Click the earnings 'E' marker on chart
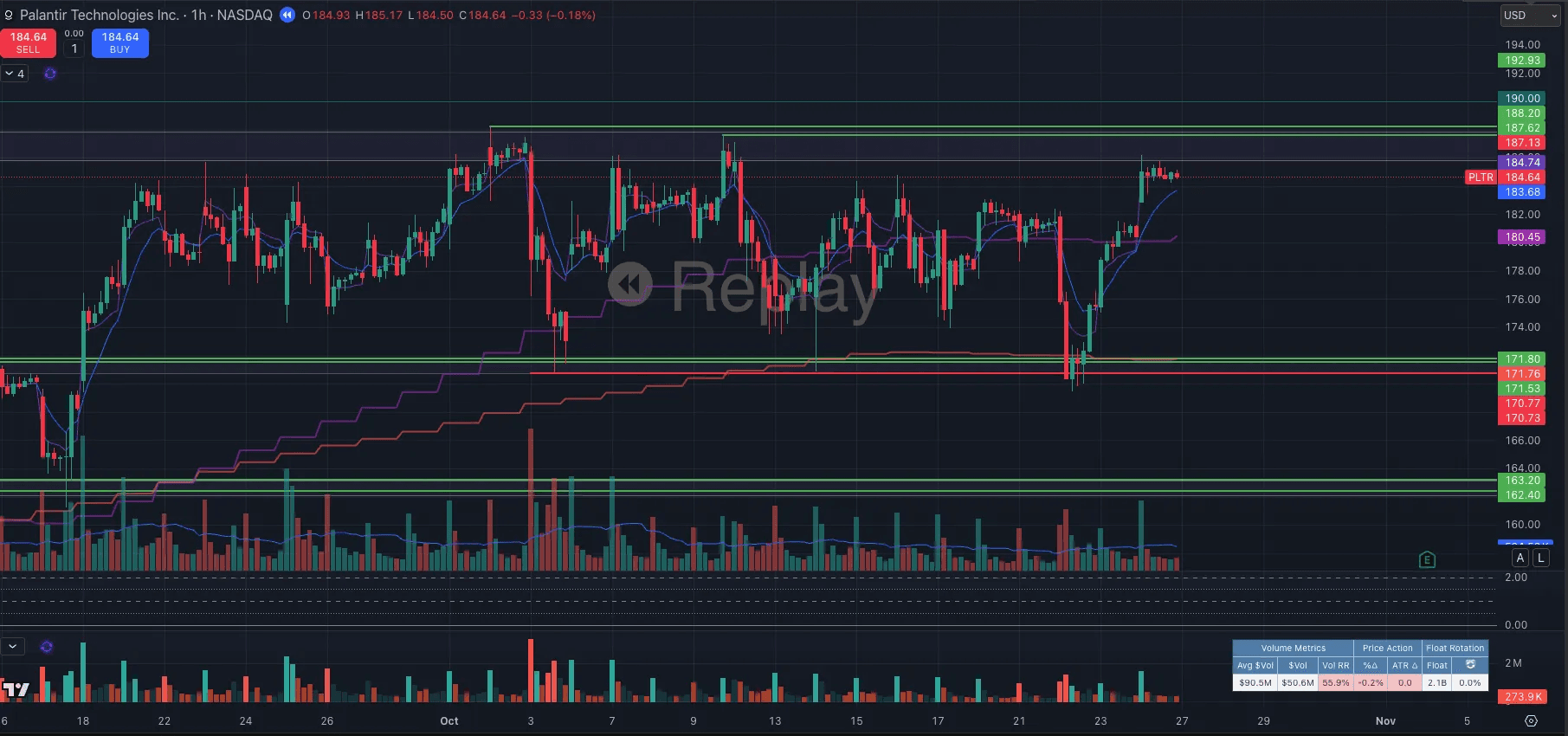 pos(1427,559)
